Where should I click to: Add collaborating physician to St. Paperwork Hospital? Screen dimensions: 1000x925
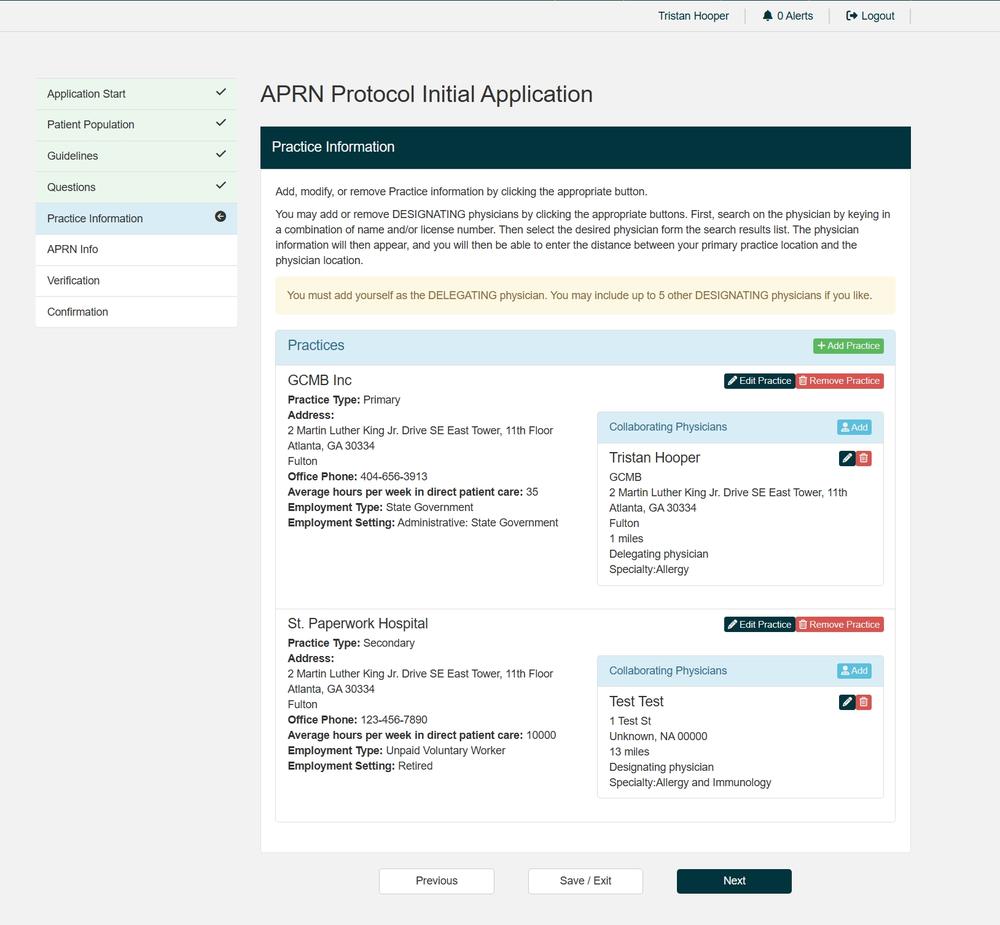[x=854, y=671]
